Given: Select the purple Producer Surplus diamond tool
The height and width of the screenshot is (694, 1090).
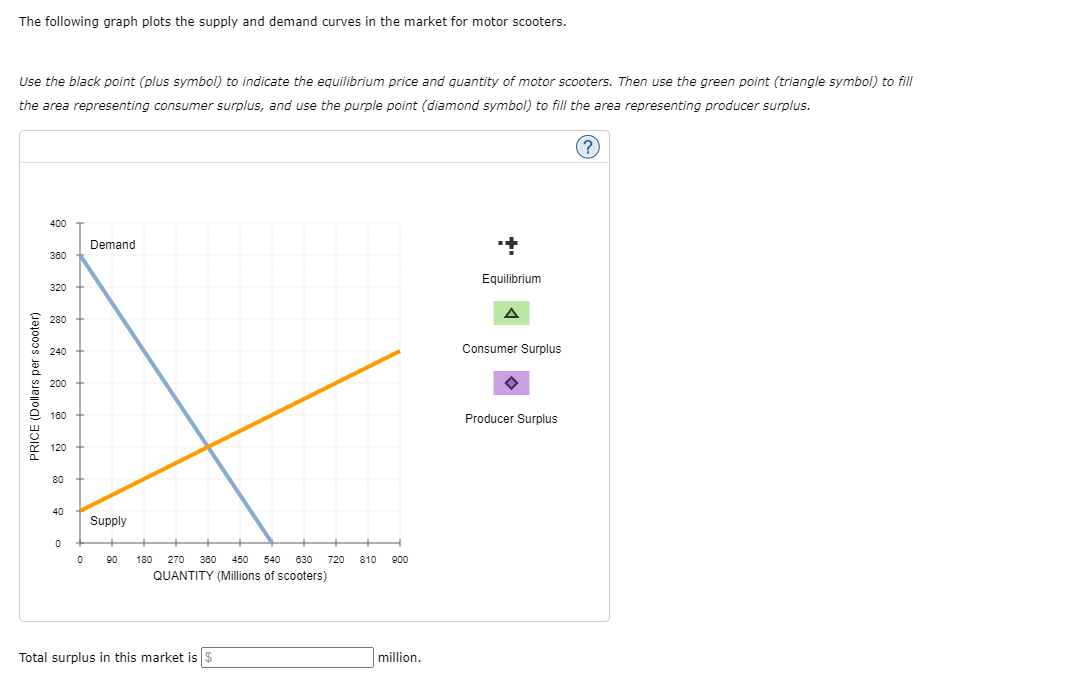Looking at the screenshot, I should pyautogui.click(x=511, y=383).
